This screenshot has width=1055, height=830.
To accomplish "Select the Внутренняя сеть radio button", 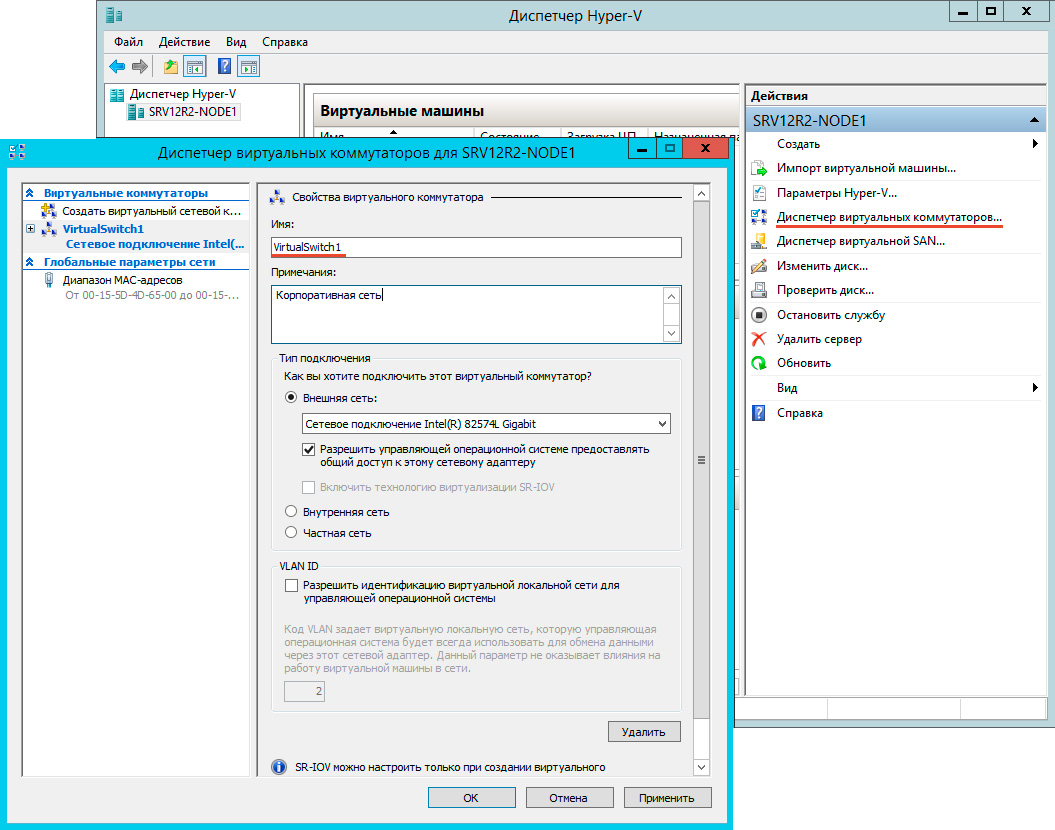I will coord(292,512).
